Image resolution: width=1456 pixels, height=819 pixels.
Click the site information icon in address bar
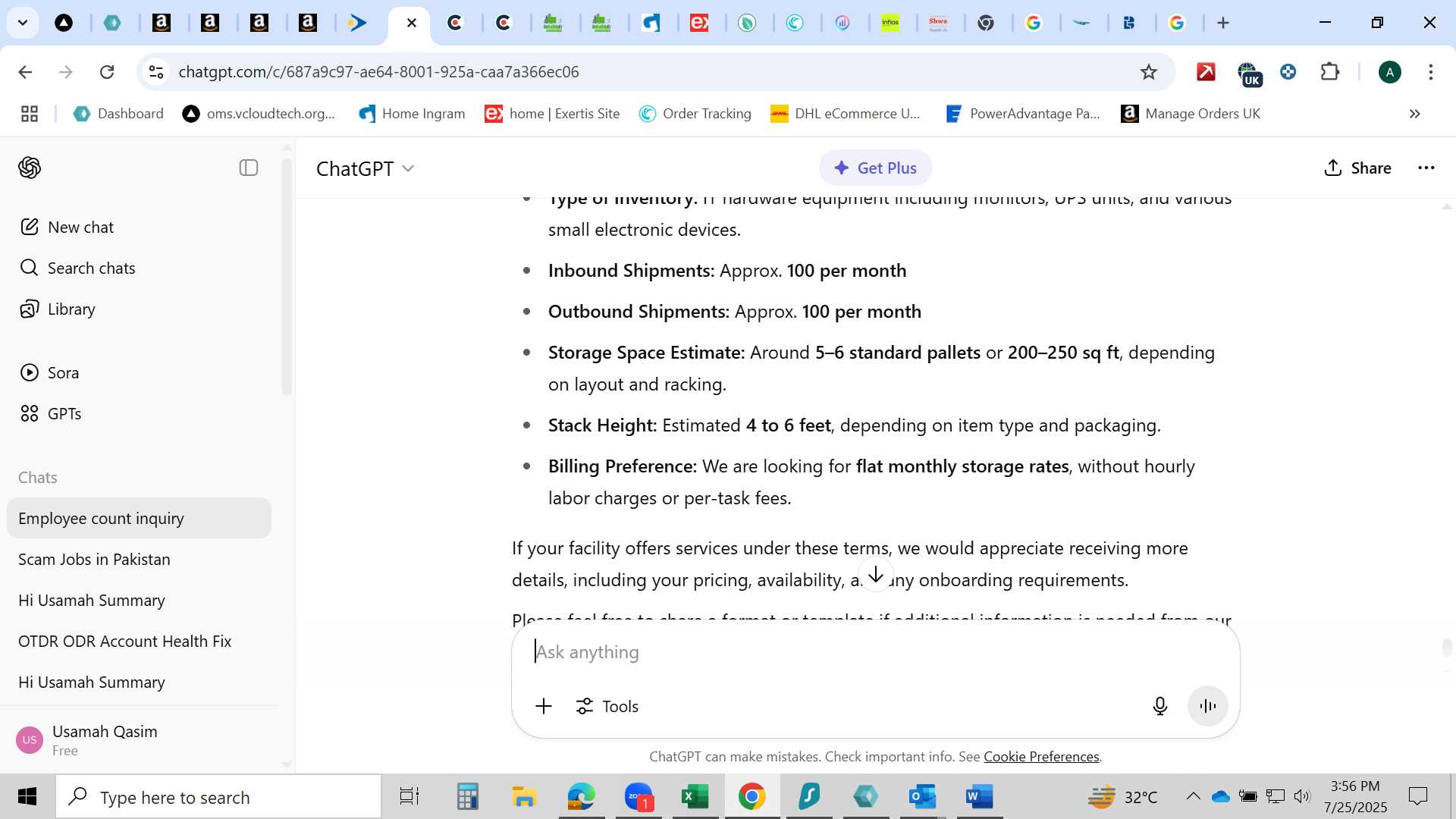point(155,71)
